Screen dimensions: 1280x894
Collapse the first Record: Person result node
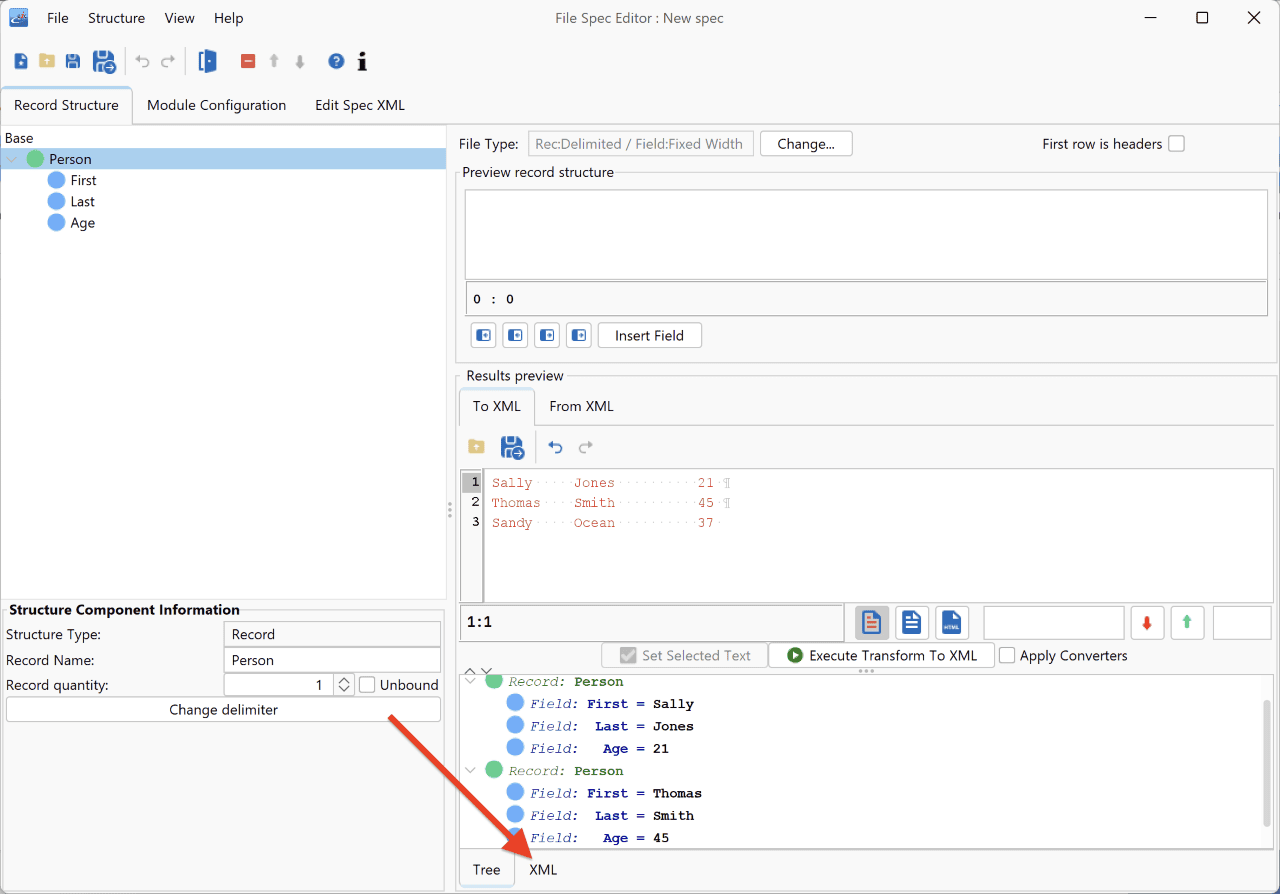click(470, 681)
